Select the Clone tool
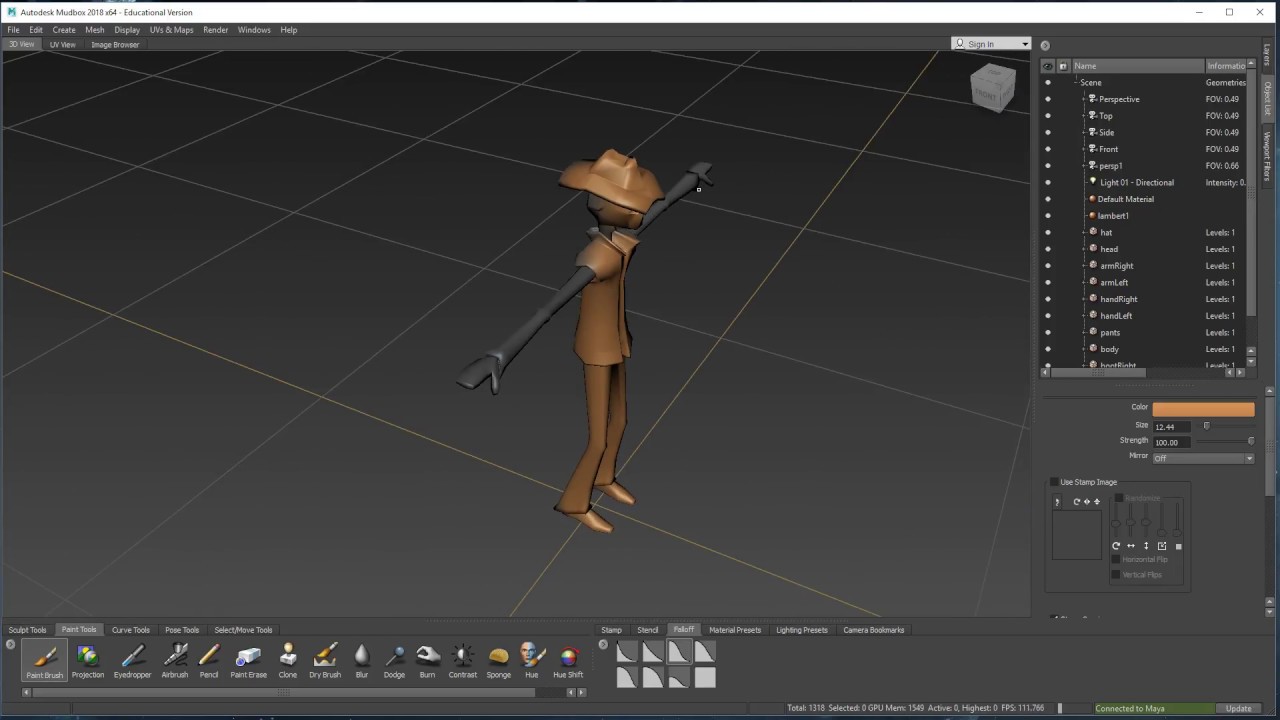This screenshot has height=720, width=1280. 288,661
